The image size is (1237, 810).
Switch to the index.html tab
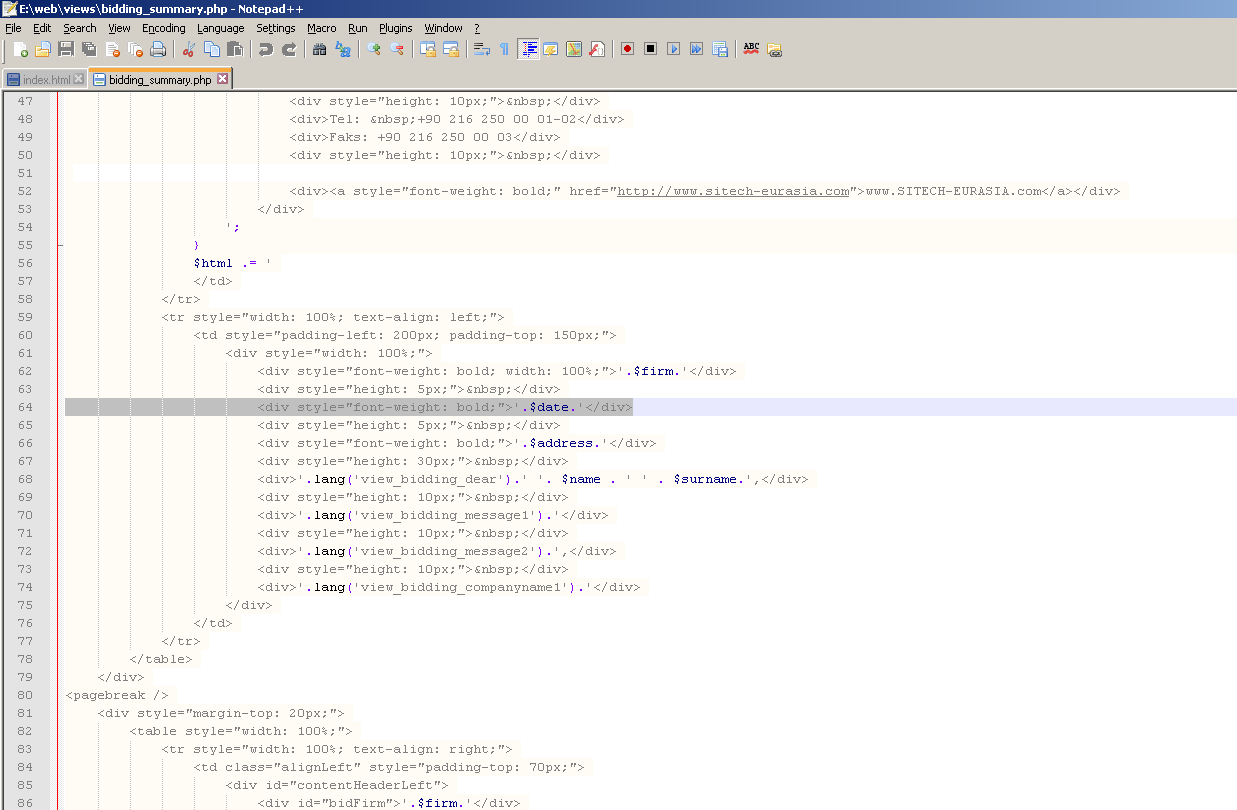click(x=46, y=79)
